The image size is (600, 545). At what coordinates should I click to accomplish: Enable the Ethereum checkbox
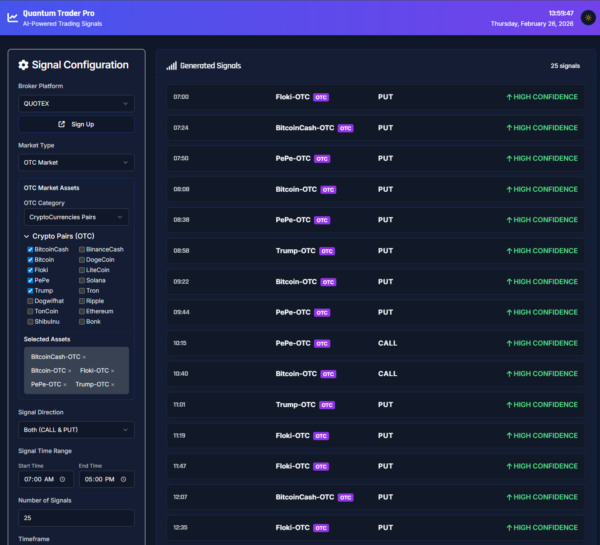[x=82, y=311]
